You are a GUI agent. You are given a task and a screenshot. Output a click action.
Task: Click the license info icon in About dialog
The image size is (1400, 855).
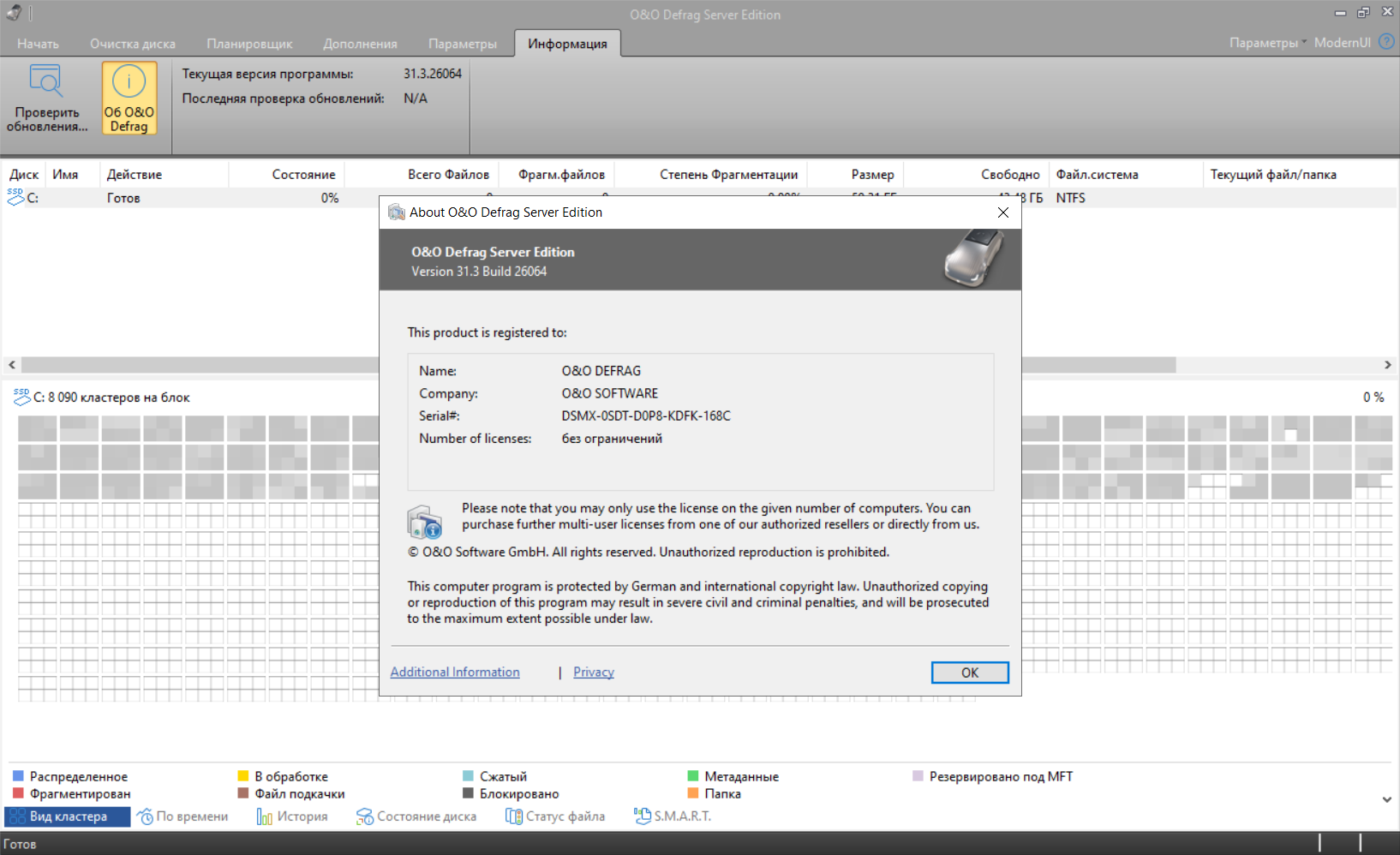point(424,522)
